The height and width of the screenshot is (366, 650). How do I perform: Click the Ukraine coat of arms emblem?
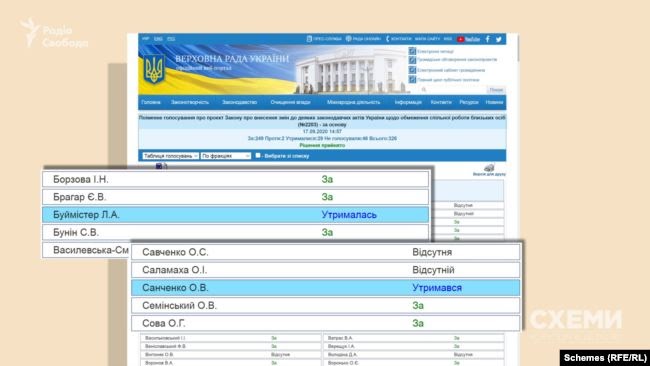pyautogui.click(x=154, y=69)
